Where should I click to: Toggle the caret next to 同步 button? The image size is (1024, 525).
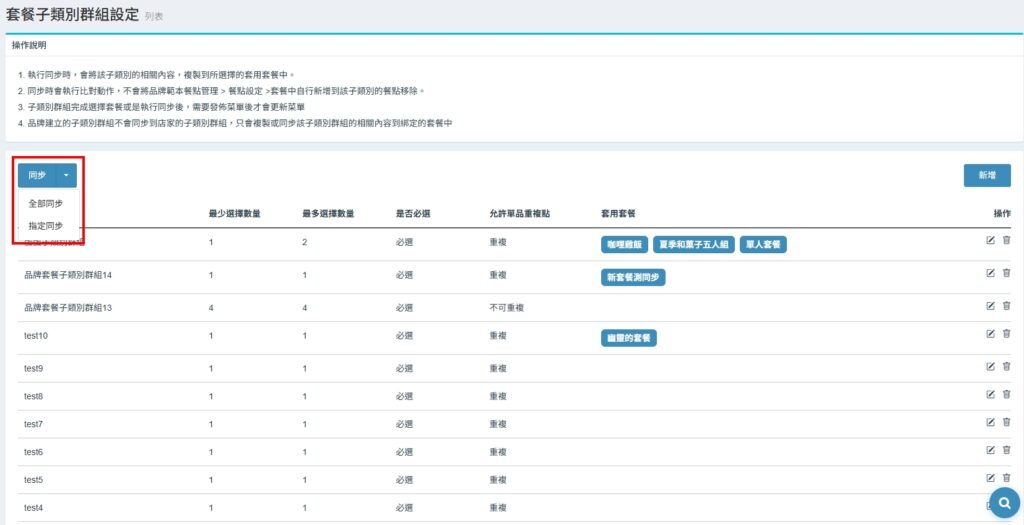[67, 176]
